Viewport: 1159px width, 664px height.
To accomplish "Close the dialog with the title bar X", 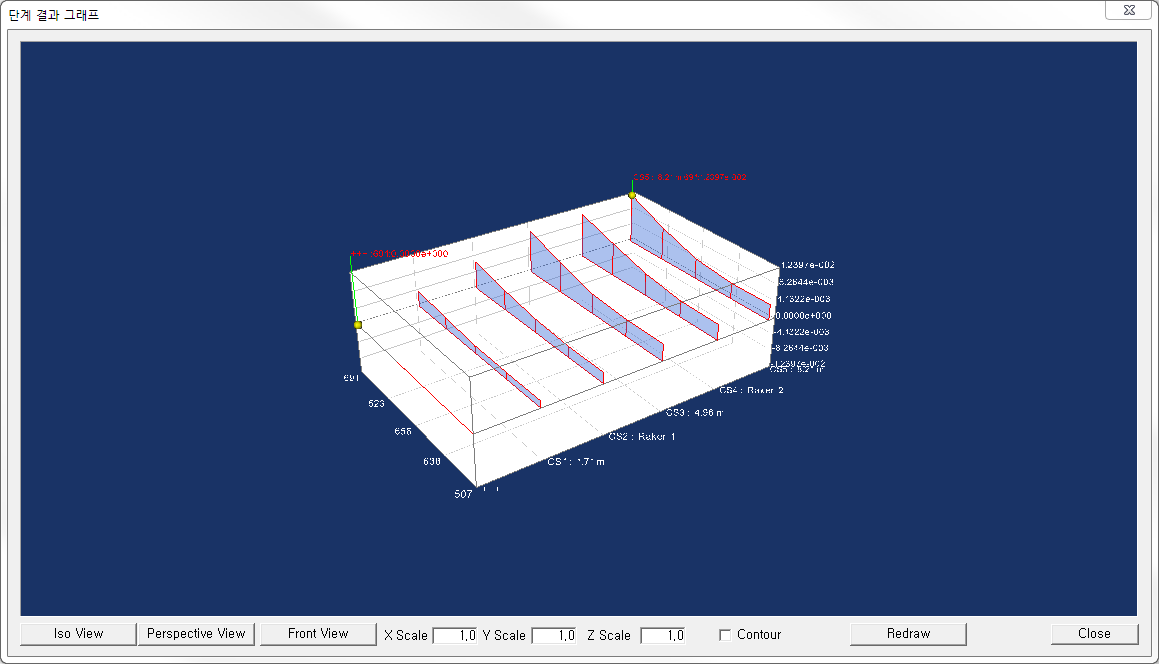I will point(1128,10).
